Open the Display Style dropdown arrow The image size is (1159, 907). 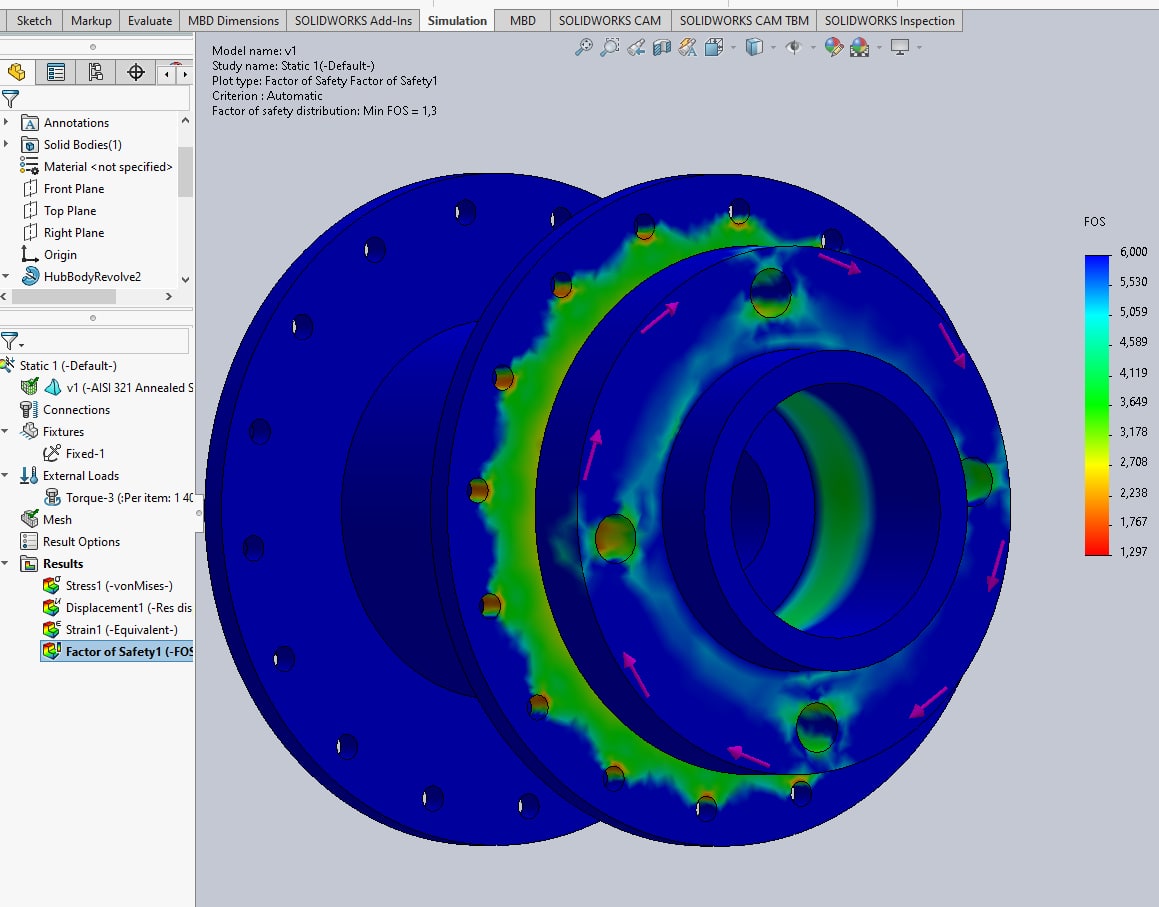(x=773, y=47)
